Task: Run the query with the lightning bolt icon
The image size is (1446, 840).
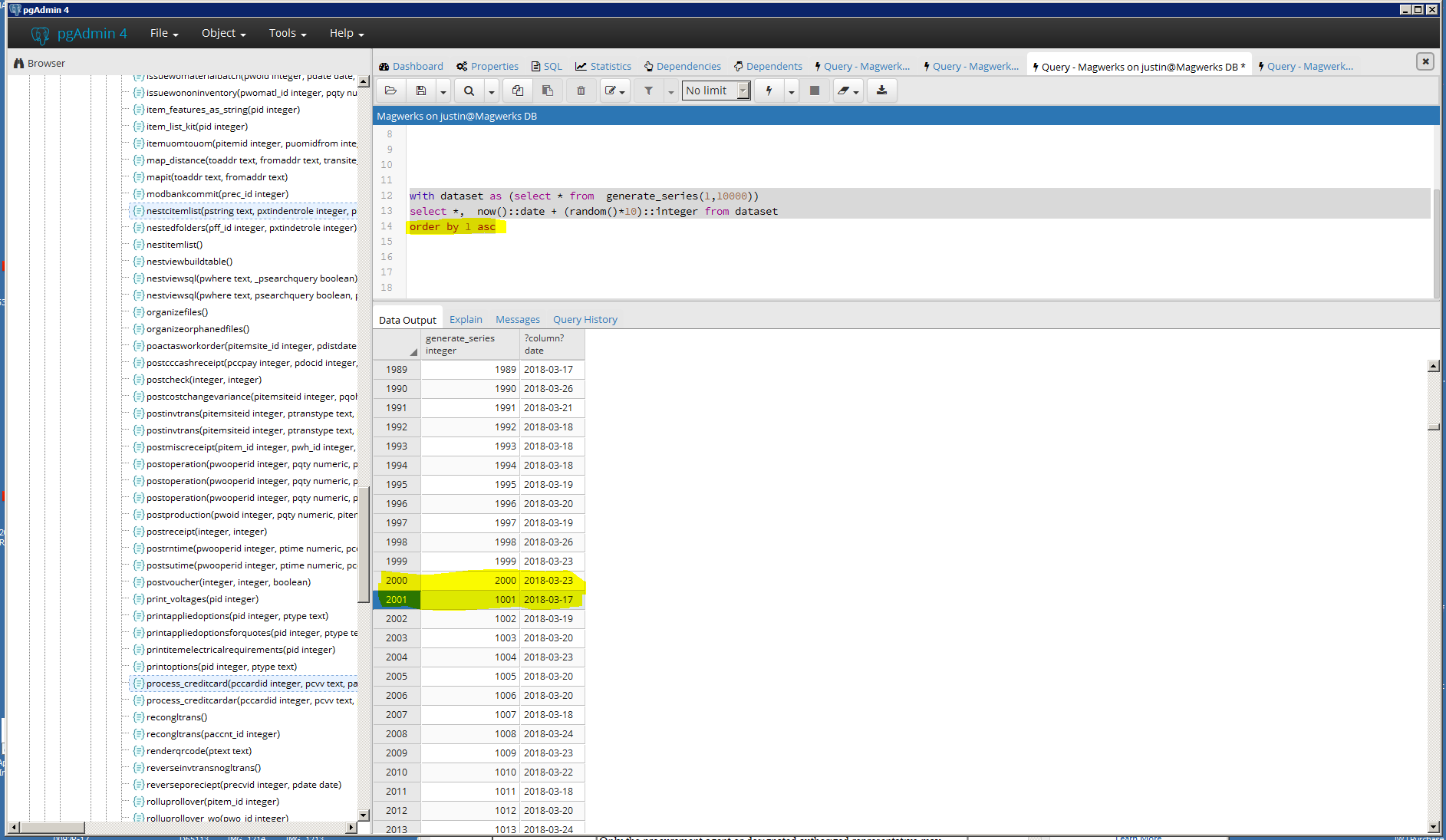Action: click(769, 91)
